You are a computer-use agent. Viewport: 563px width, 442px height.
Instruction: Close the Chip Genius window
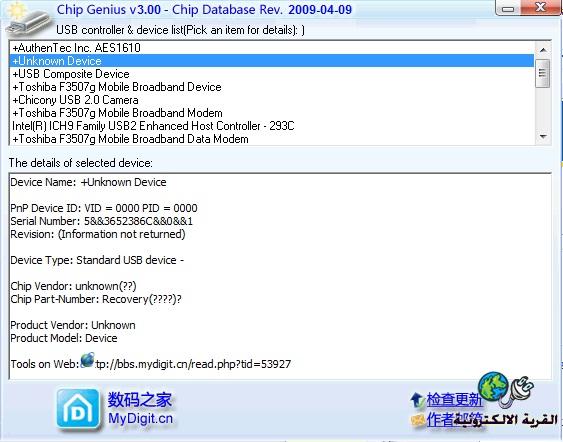tap(540, 7)
